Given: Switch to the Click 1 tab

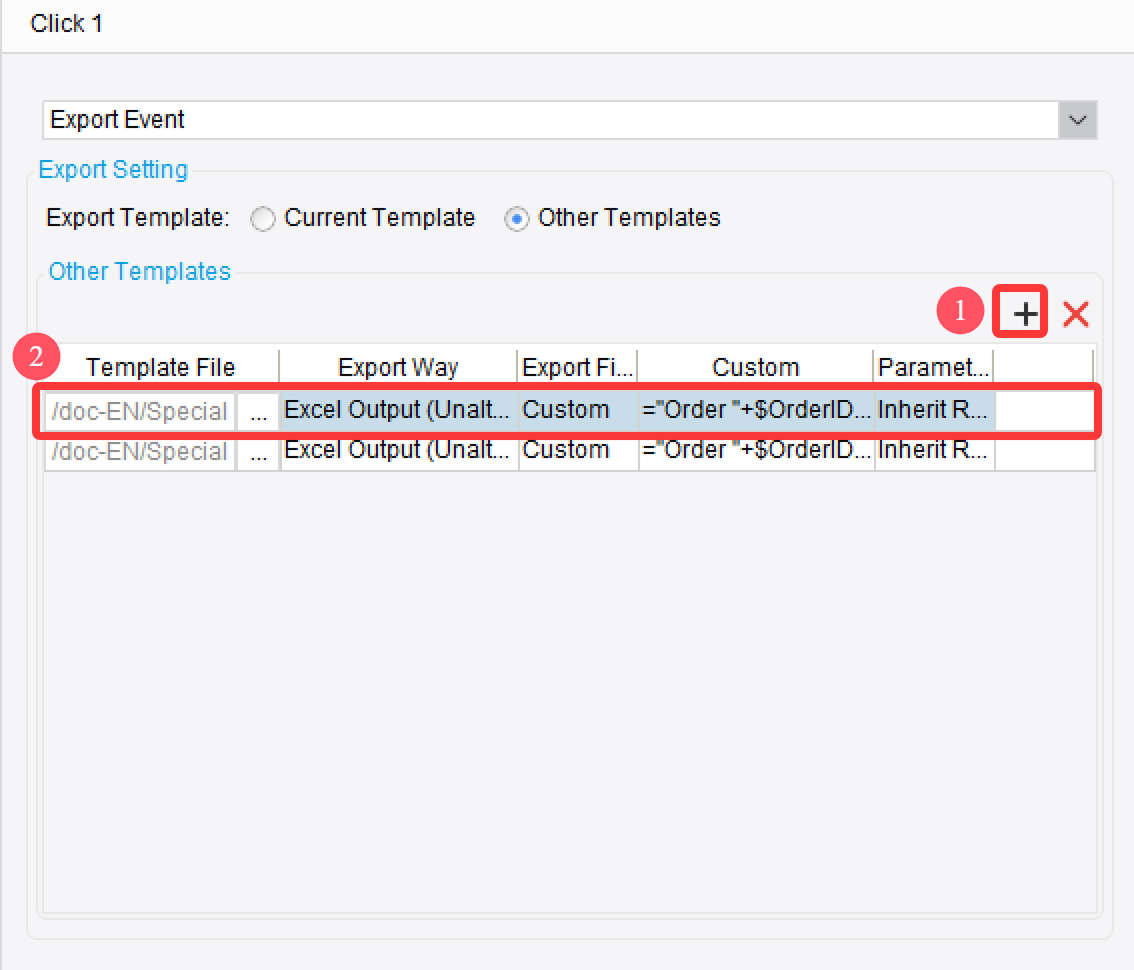Looking at the screenshot, I should [x=66, y=24].
